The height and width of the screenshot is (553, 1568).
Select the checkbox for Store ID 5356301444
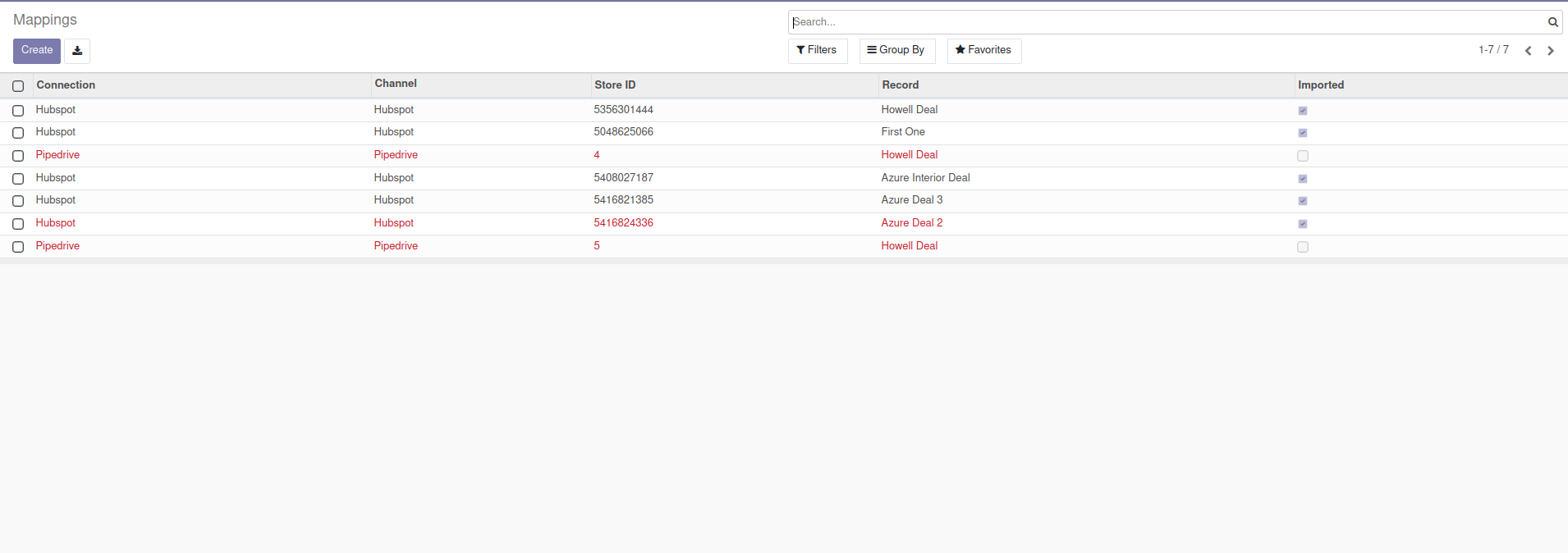(x=18, y=111)
